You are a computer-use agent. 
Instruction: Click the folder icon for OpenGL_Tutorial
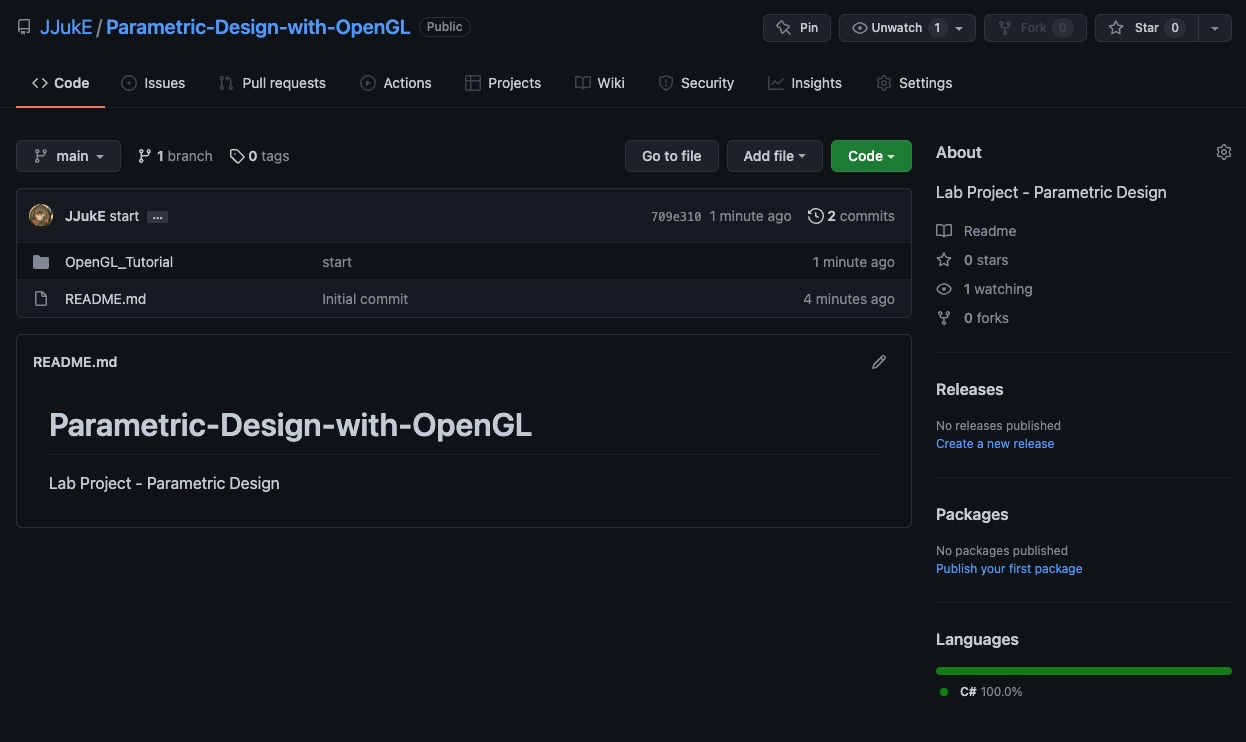click(x=41, y=262)
